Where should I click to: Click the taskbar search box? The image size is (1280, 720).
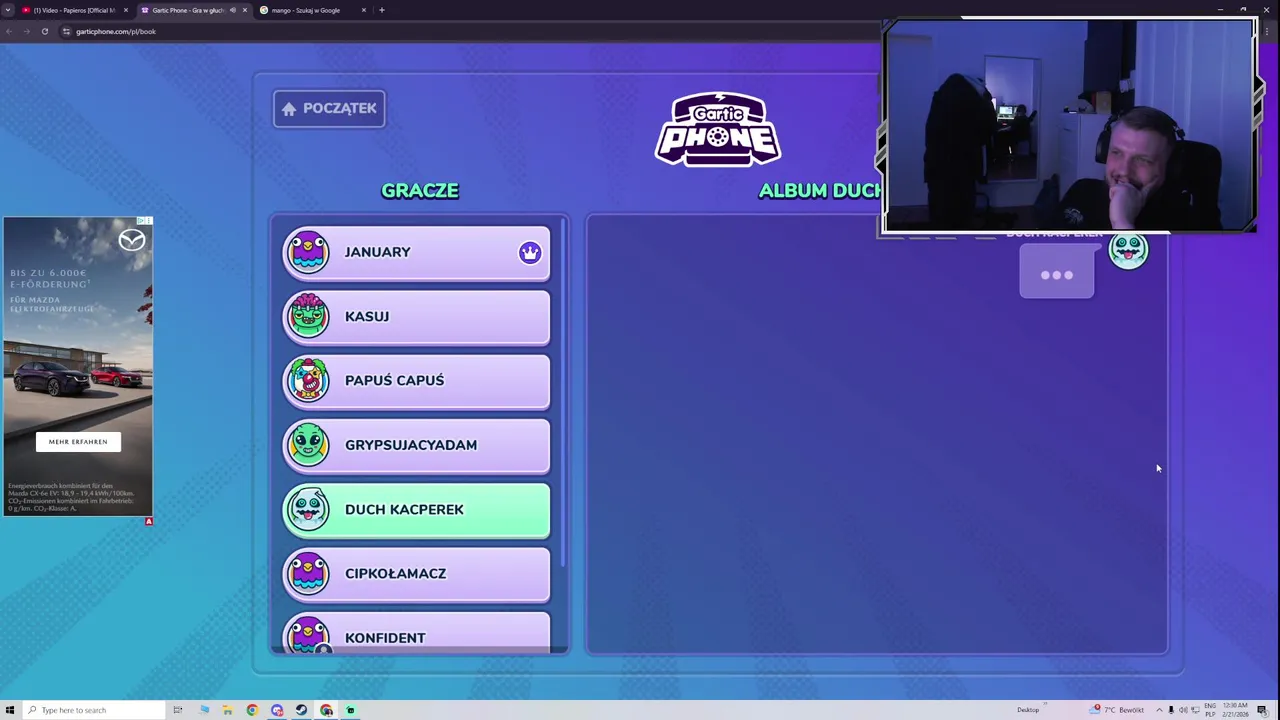click(94, 710)
